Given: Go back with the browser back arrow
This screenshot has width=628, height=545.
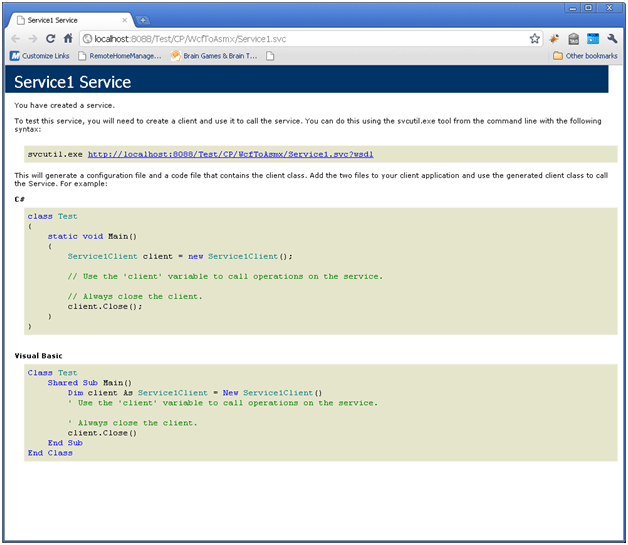Looking at the screenshot, I should tap(16, 39).
